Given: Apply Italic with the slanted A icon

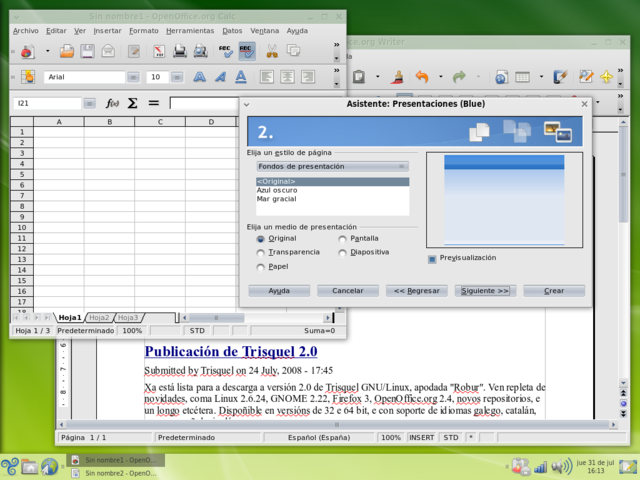Looking at the screenshot, I should (220, 77).
